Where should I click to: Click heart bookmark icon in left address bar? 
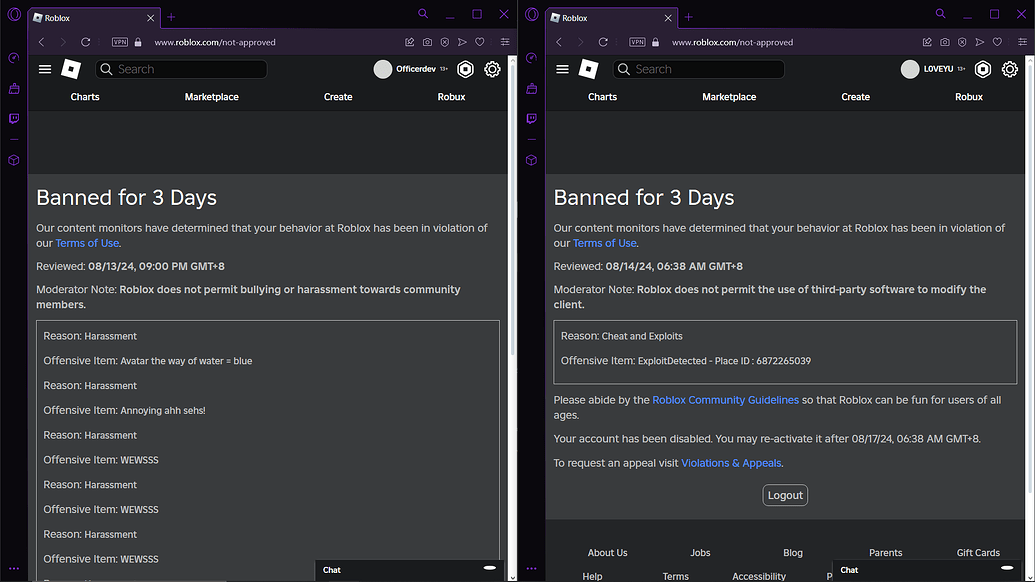480,42
